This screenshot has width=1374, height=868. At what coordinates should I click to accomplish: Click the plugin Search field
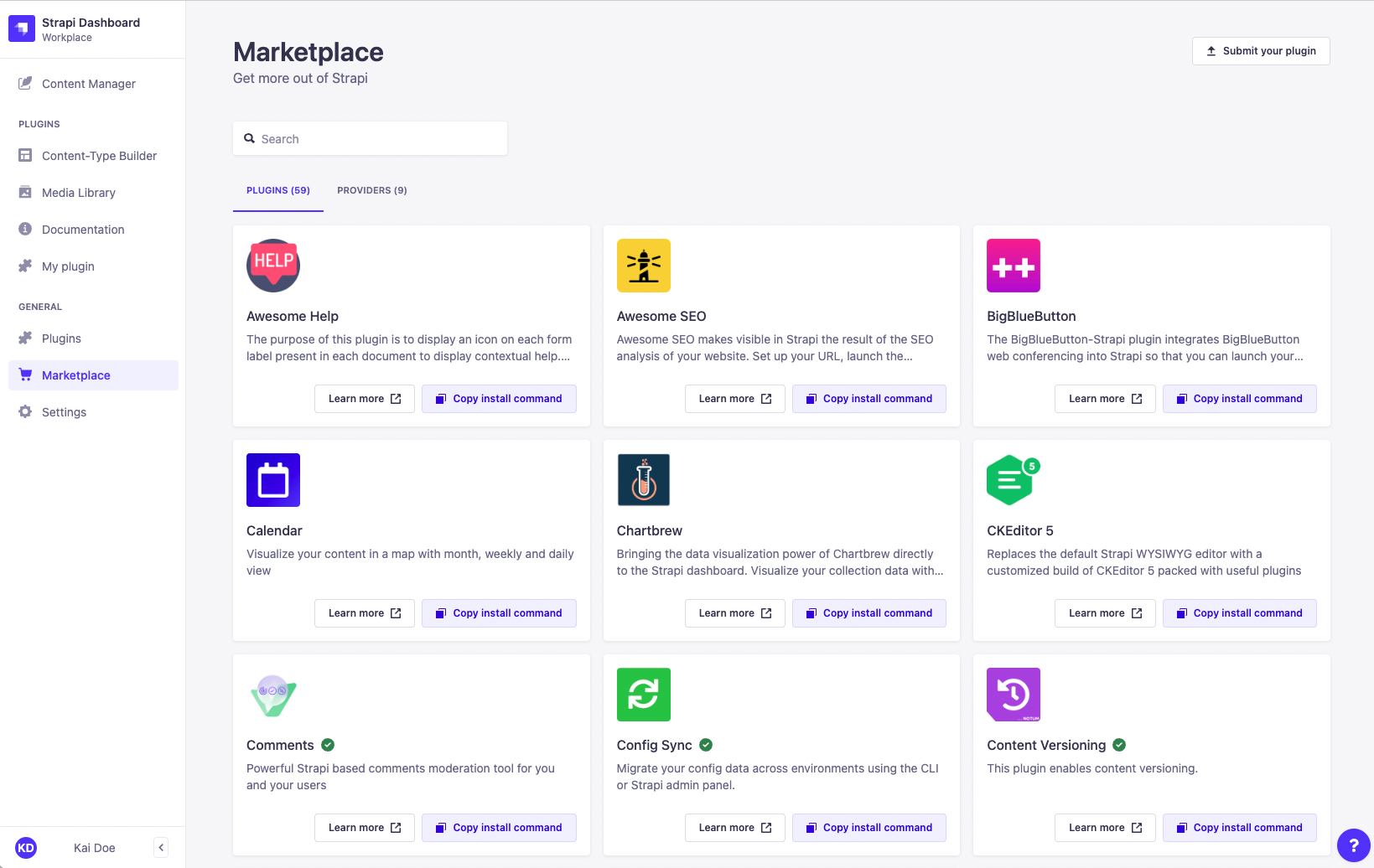point(370,138)
